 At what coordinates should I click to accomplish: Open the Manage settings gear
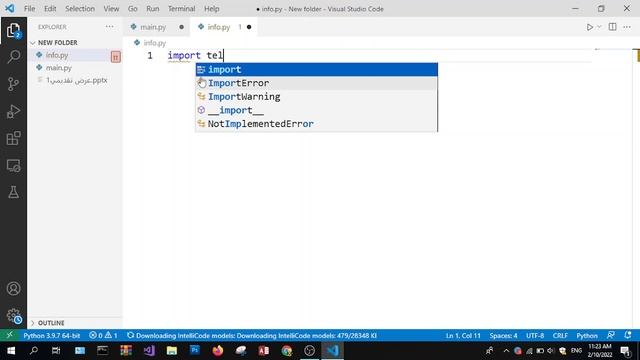pos(13,316)
